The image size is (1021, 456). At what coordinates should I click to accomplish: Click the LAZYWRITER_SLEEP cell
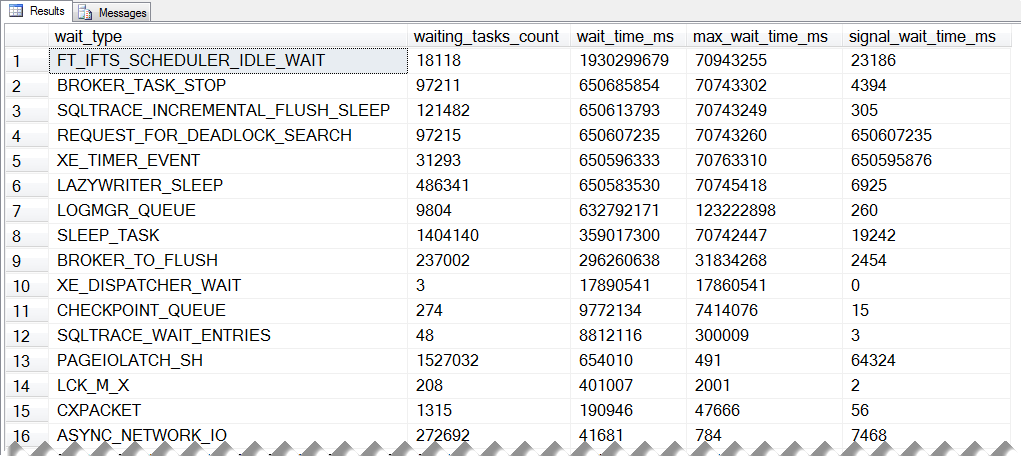click(x=229, y=186)
